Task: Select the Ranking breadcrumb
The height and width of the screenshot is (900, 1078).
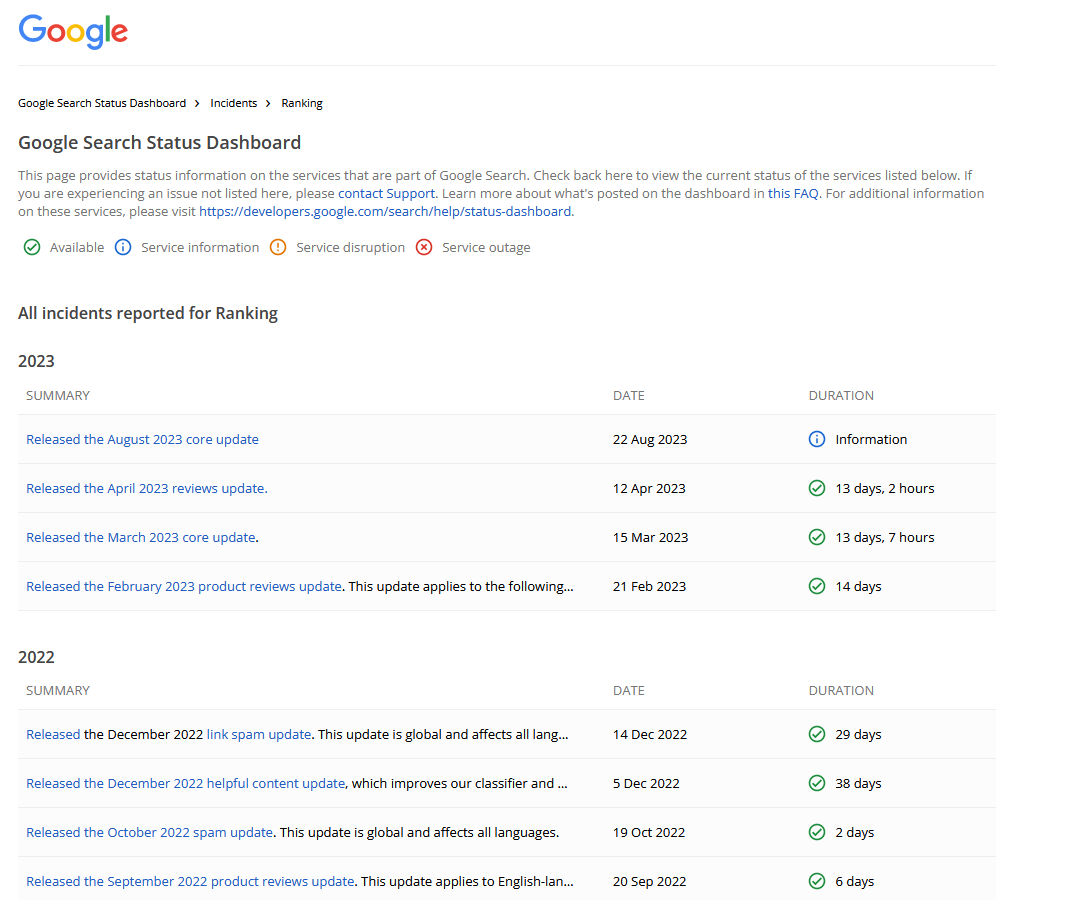Action: point(302,103)
